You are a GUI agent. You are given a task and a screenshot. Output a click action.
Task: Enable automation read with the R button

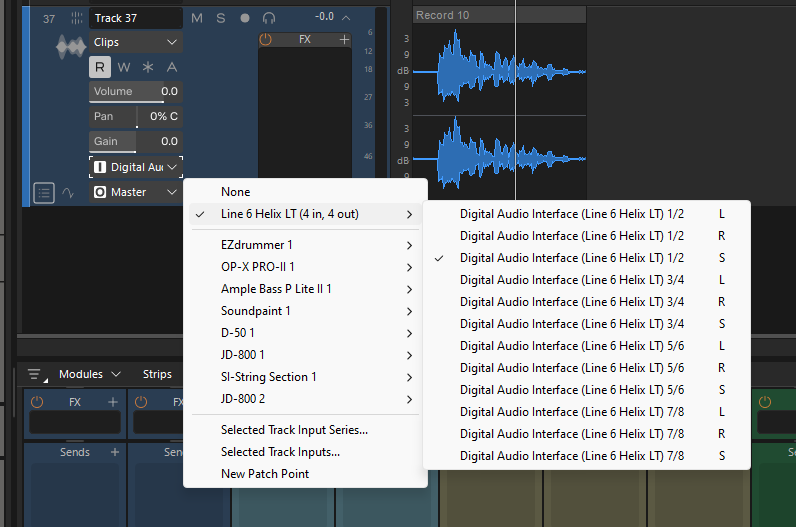point(100,67)
